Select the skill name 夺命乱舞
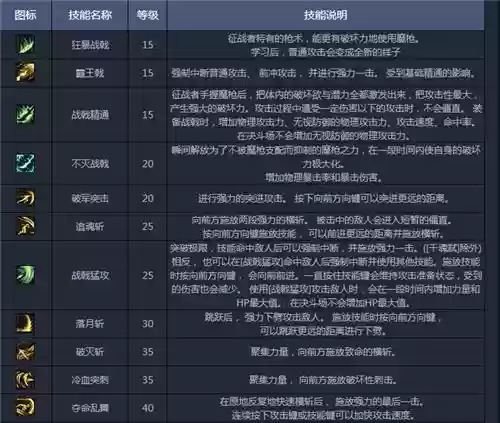Image resolution: width=500 pixels, height=423 pixels. click(x=90, y=408)
